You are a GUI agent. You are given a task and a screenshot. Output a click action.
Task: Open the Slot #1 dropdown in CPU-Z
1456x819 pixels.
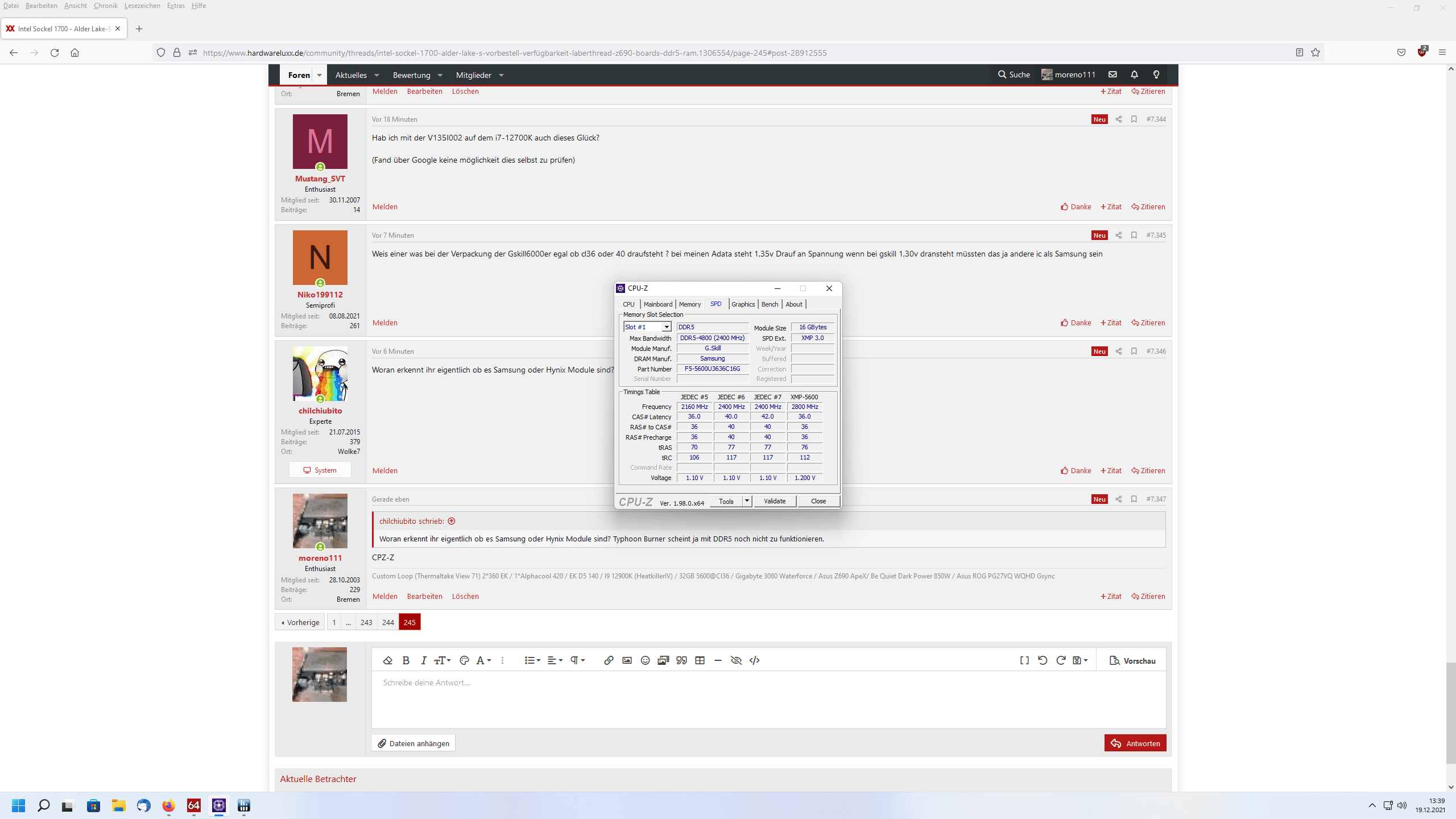pos(666,327)
